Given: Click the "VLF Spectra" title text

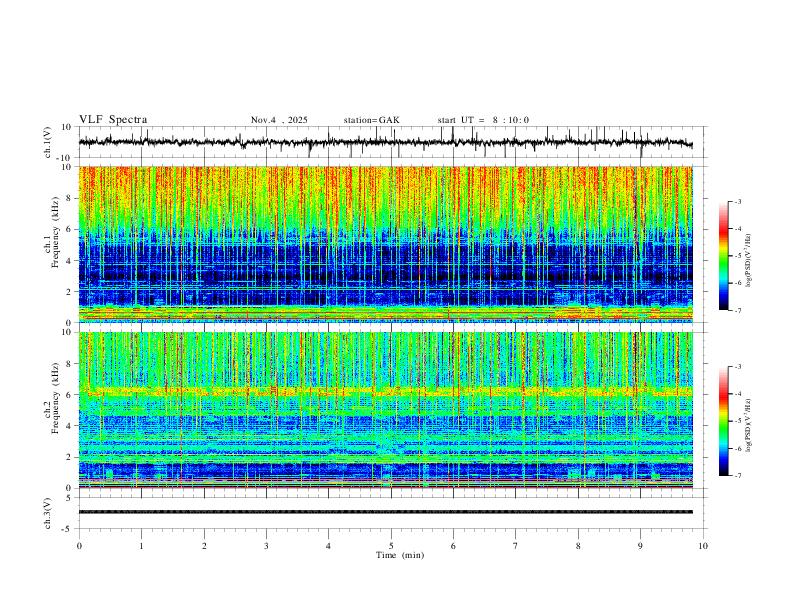Looking at the screenshot, I should pyautogui.click(x=113, y=120).
